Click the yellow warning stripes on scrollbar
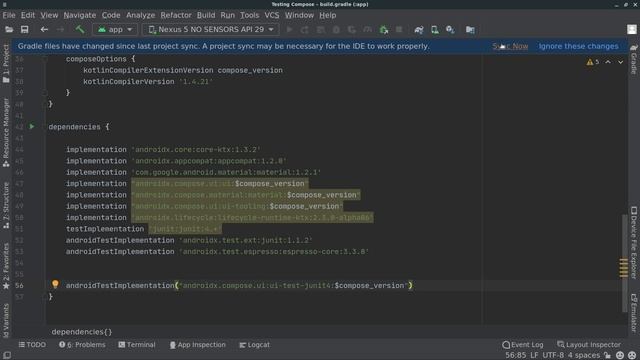The height and width of the screenshot is (360, 640). click(623, 268)
